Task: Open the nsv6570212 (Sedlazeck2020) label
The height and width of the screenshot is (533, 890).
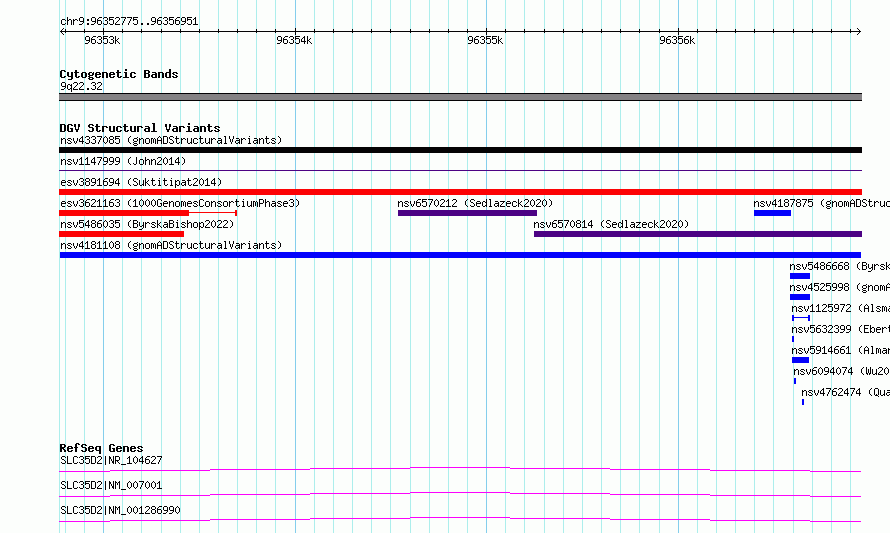Action: 475,203
